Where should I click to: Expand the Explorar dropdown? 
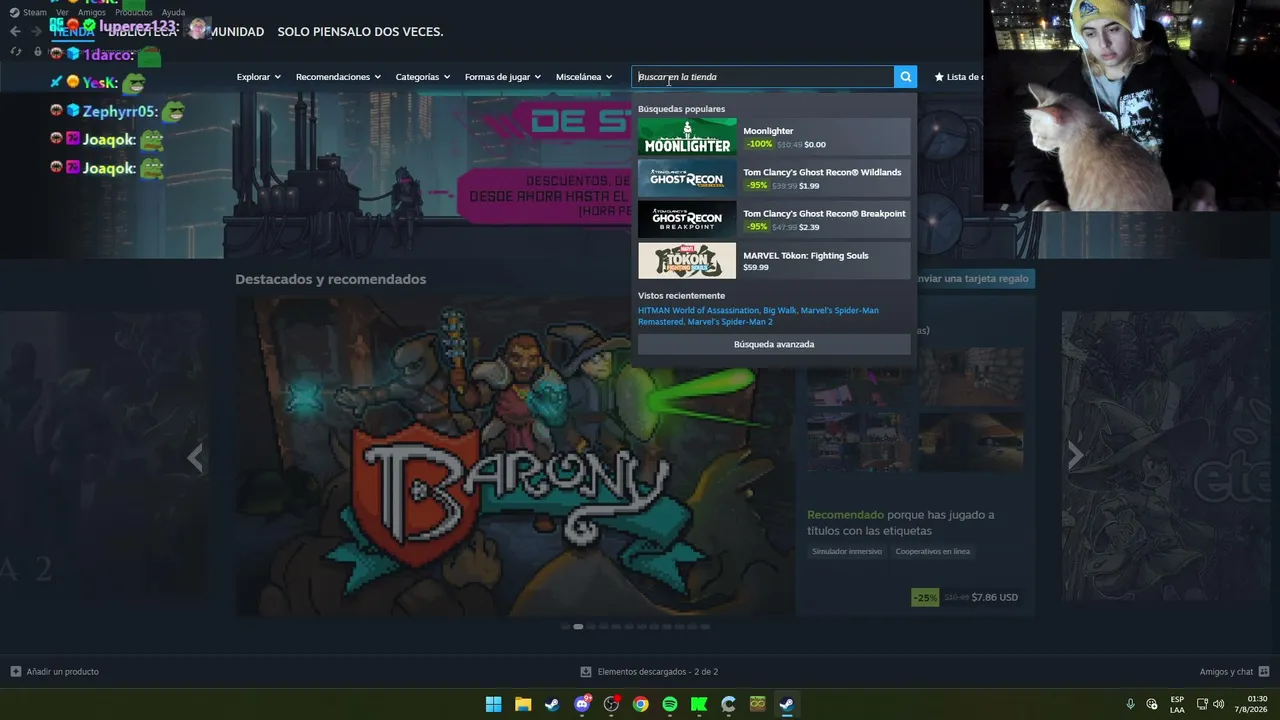point(259,77)
